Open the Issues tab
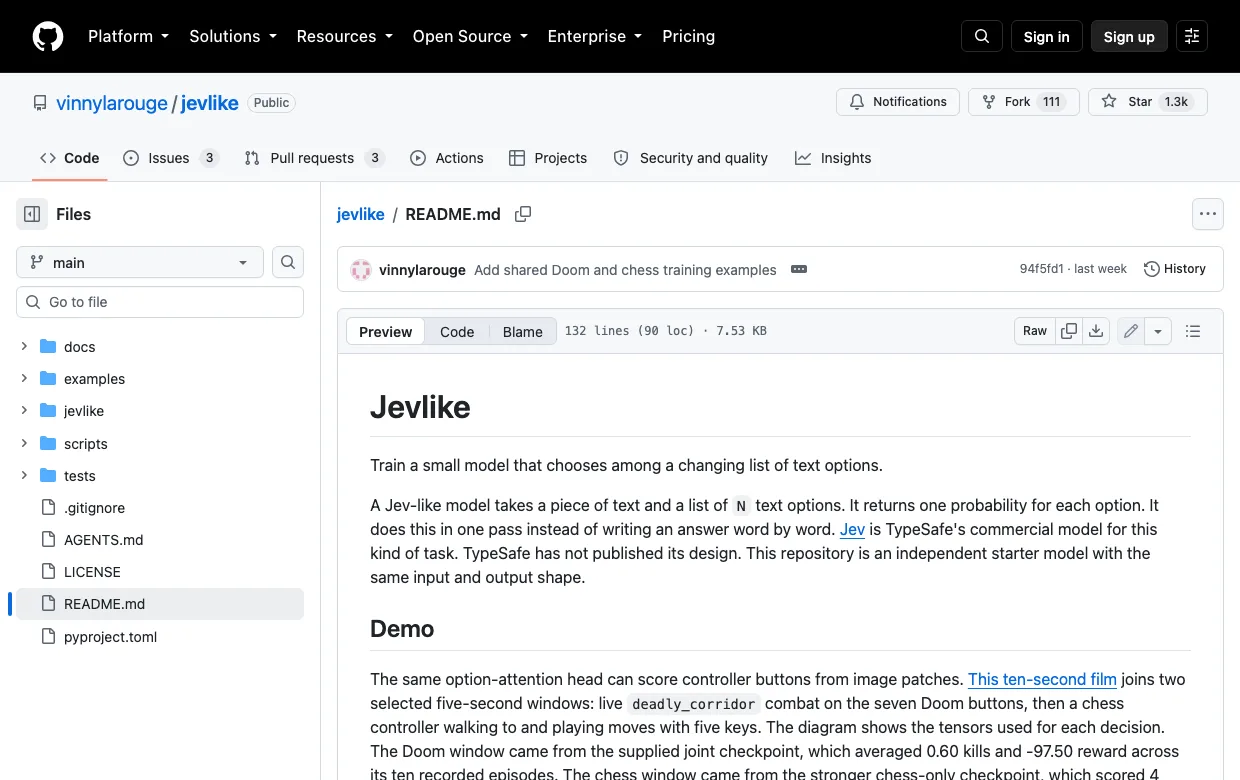Viewport: 1240px width, 780px height. (171, 158)
